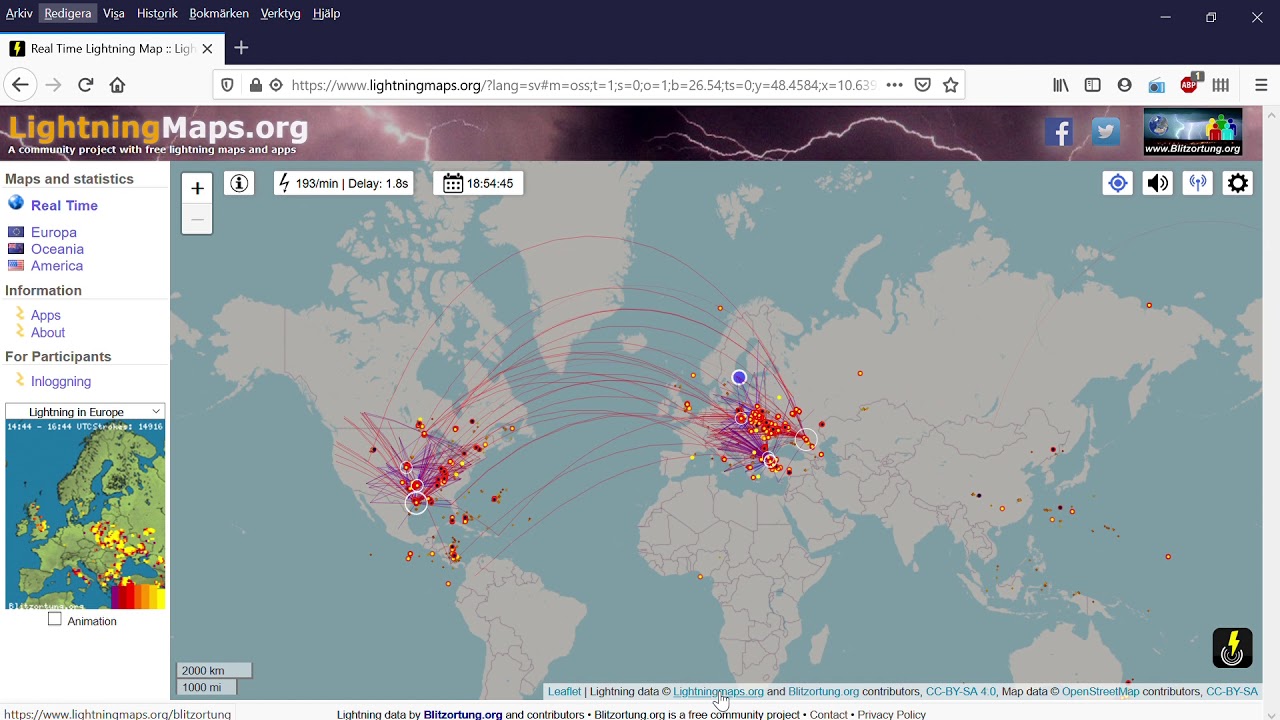This screenshot has height=720, width=1280.
Task: Follow the Lightningmaps.org attribution link
Action: tap(718, 691)
